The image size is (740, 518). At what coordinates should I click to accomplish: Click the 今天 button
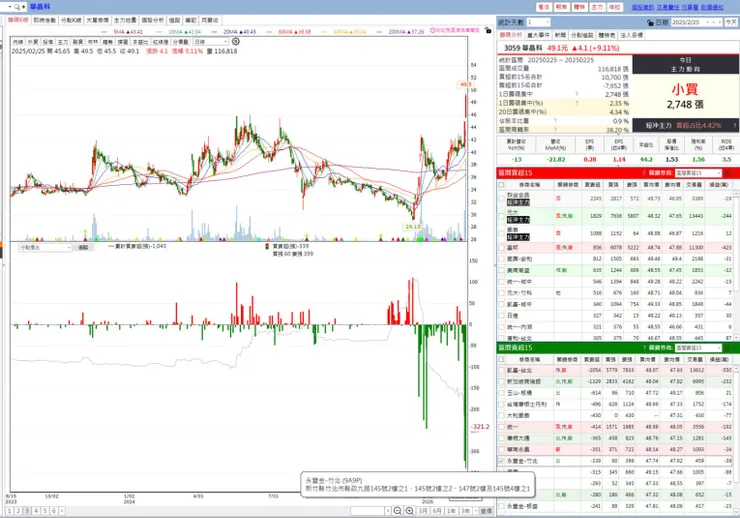tap(731, 22)
